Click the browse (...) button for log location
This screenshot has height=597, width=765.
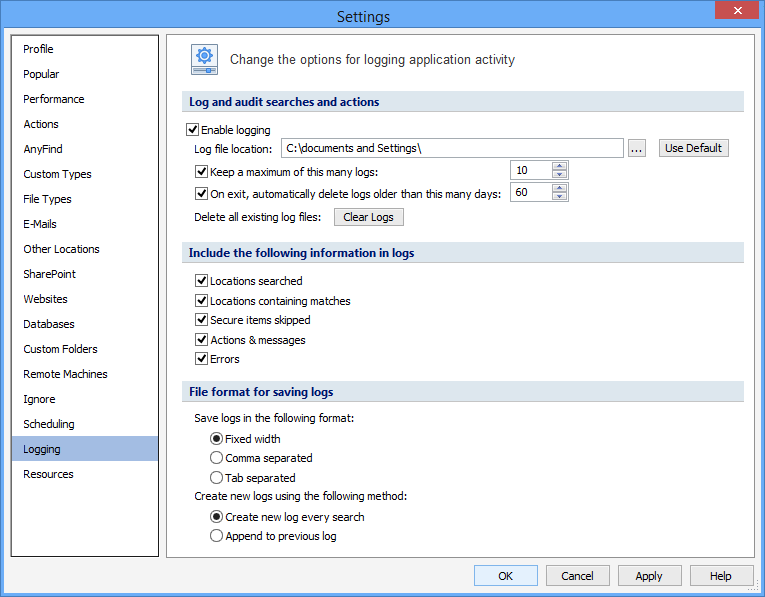click(x=637, y=148)
